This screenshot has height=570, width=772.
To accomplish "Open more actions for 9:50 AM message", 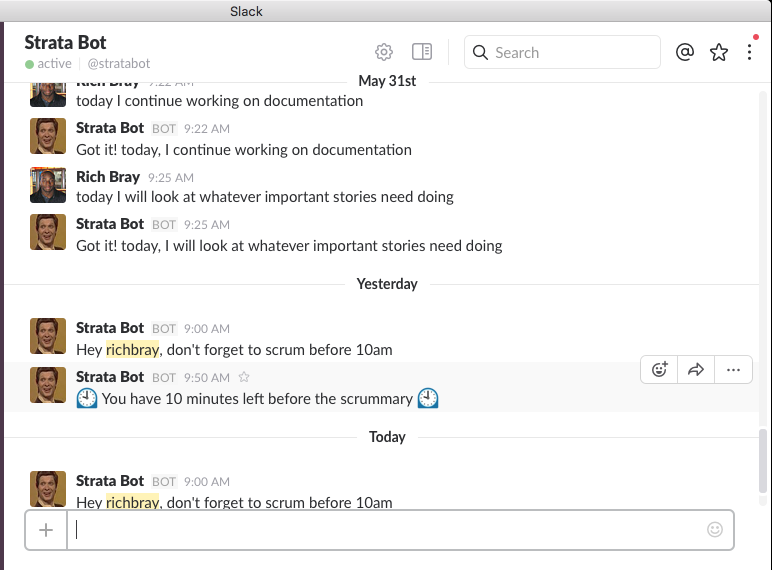I will pyautogui.click(x=733, y=370).
